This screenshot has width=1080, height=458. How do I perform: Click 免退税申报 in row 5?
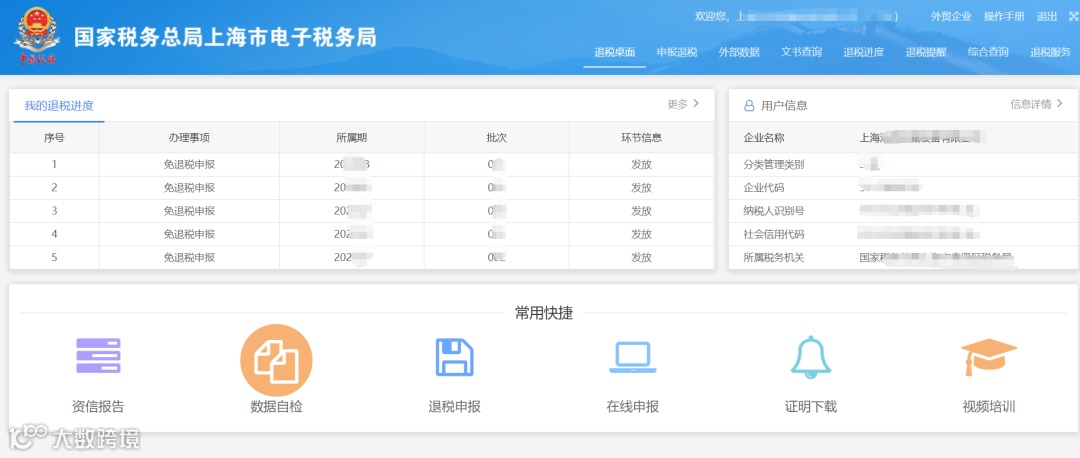189,258
